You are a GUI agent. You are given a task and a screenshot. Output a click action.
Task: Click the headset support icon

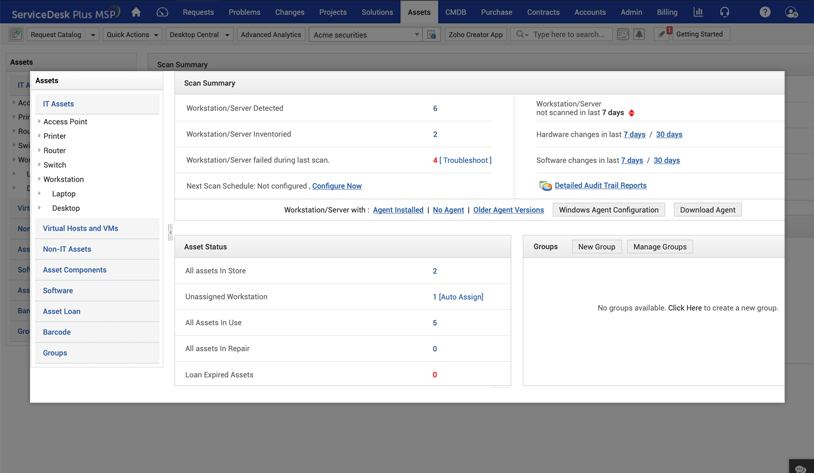725,12
